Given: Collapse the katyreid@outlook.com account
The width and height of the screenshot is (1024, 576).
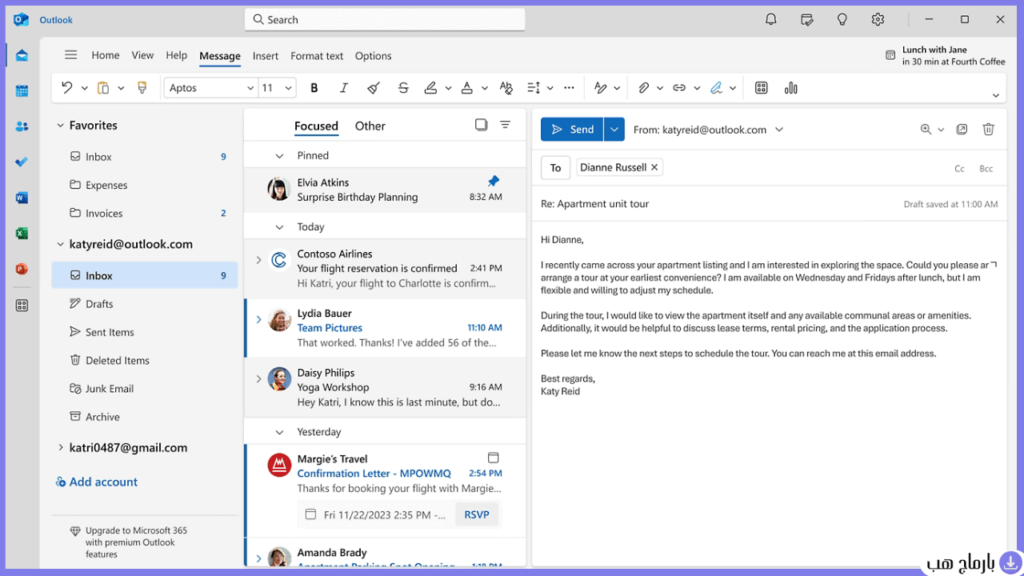Looking at the screenshot, I should [x=60, y=244].
